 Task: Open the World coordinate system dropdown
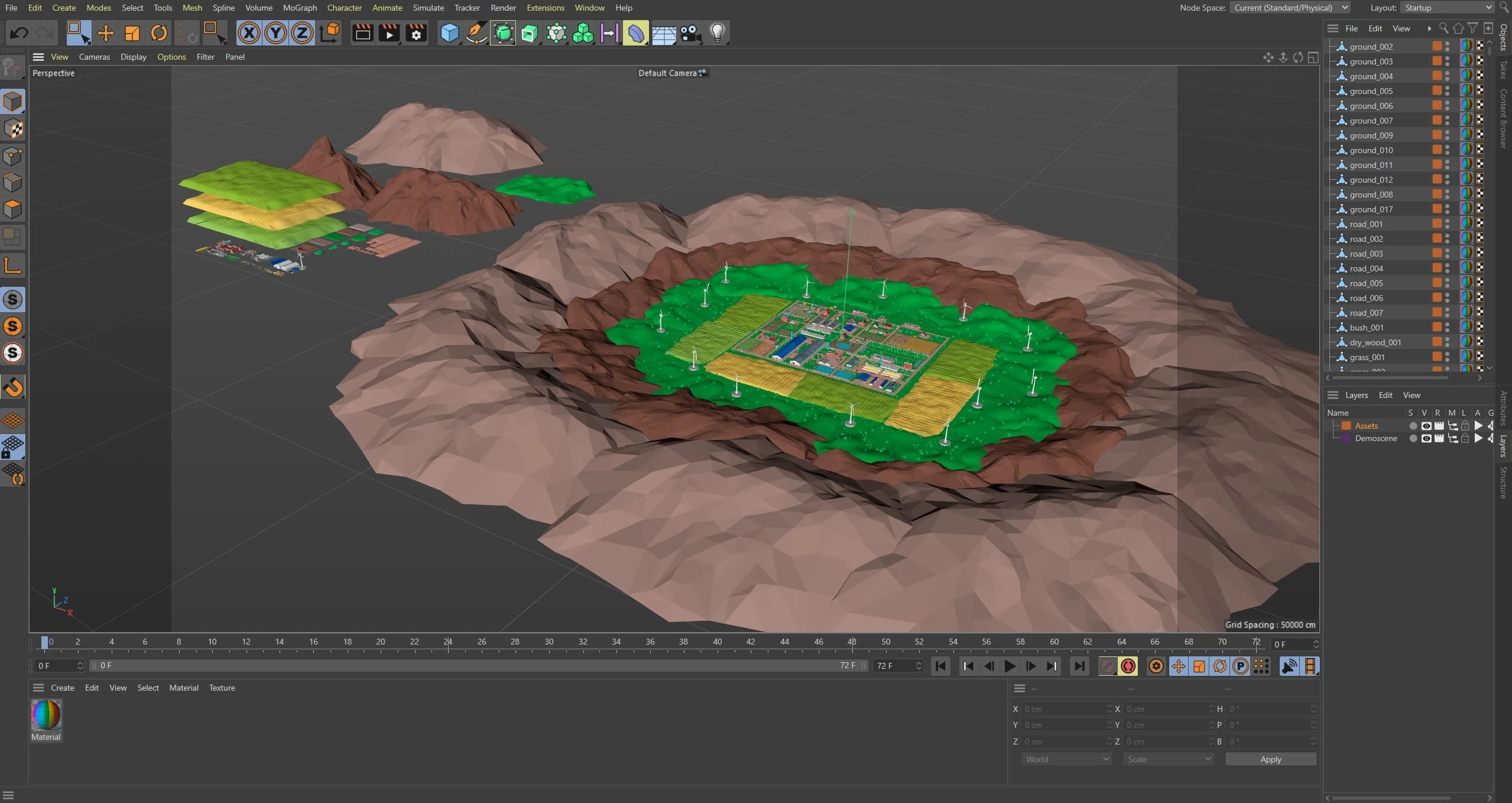tap(1066, 759)
